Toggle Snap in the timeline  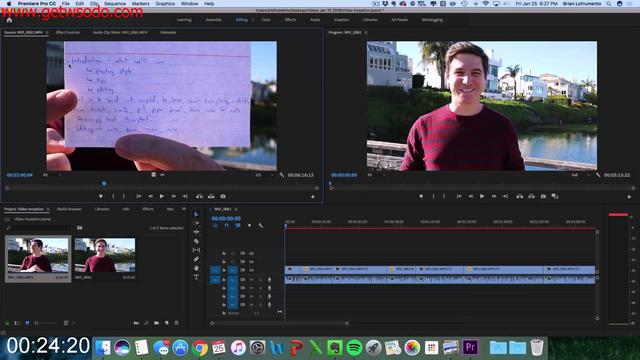(x=227, y=225)
